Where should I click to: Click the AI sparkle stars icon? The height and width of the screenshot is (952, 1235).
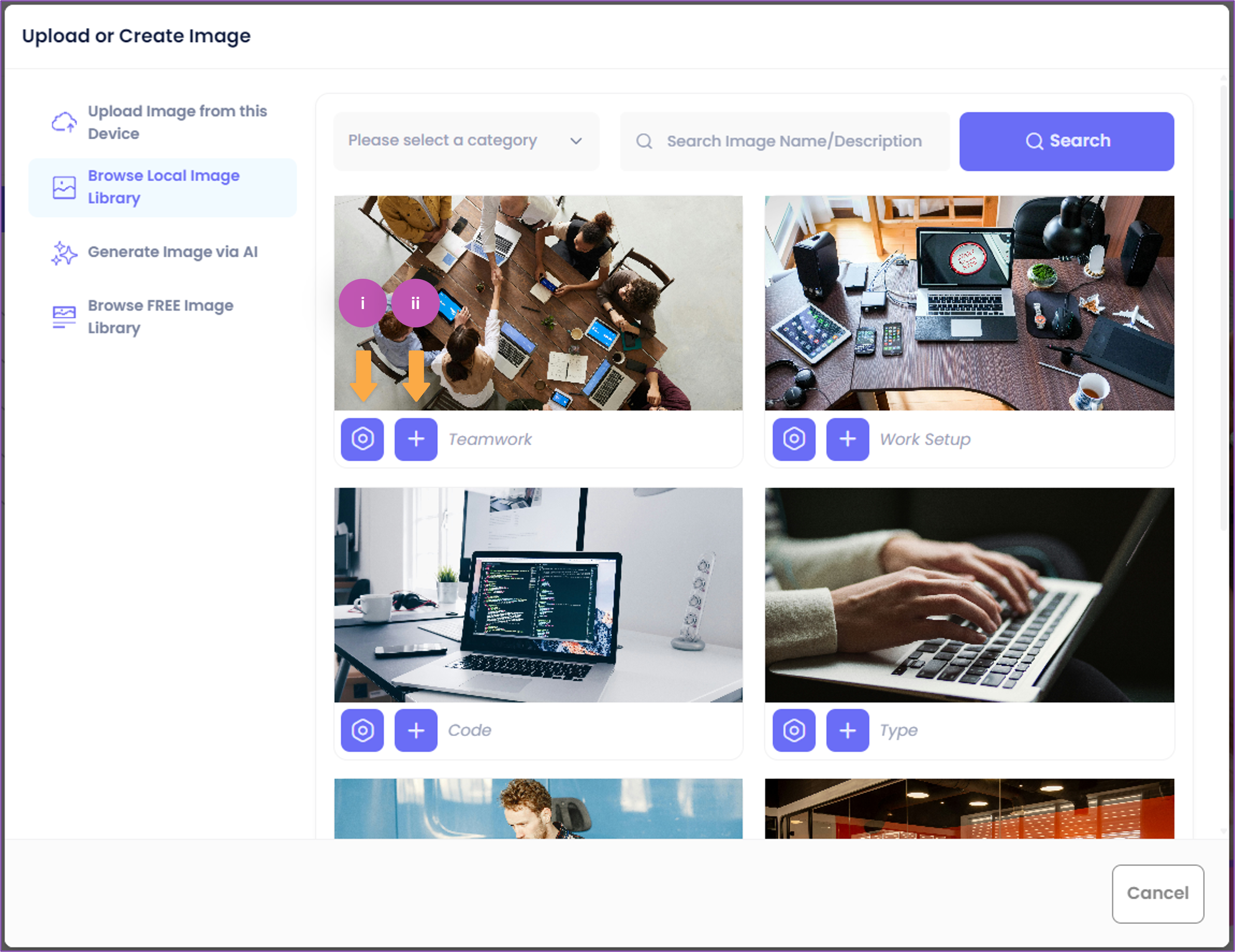[x=64, y=253]
